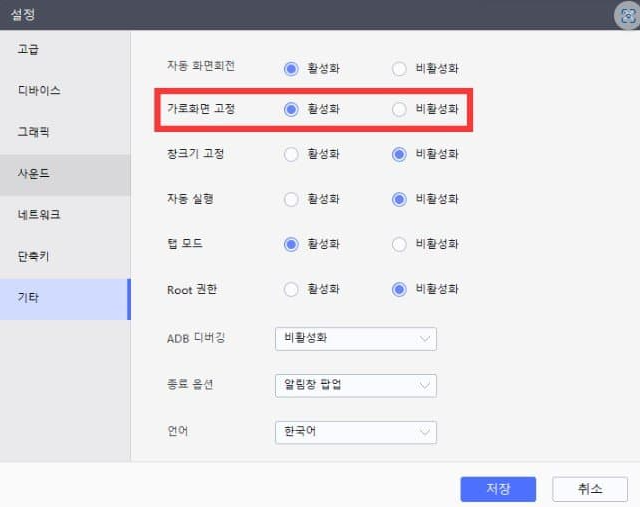Choose 비활성화 for 자동 실행

point(399,200)
